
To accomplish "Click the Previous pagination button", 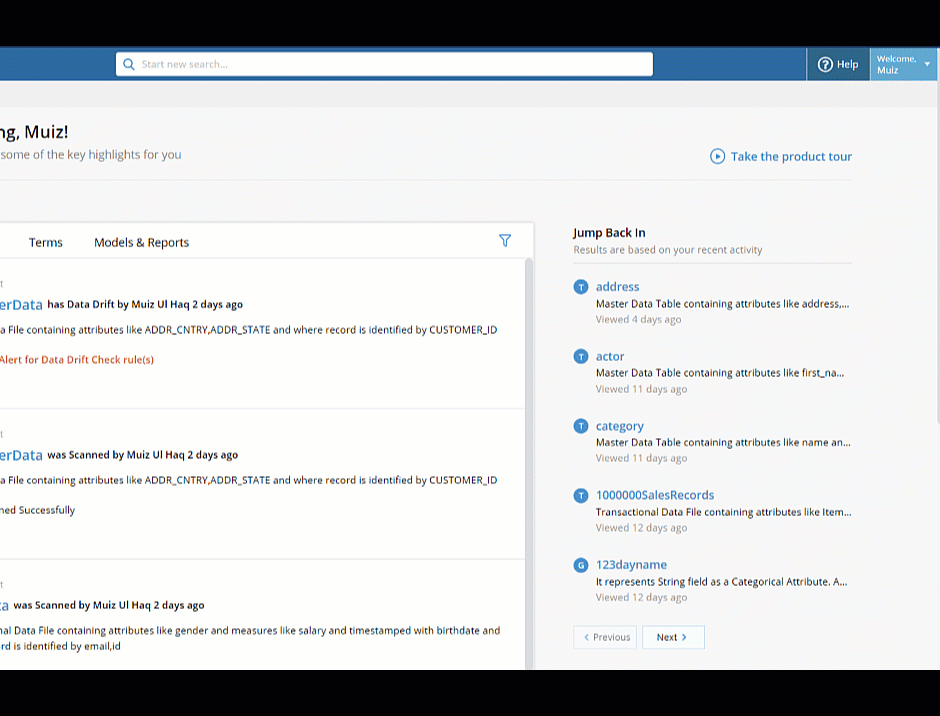I will click(605, 637).
